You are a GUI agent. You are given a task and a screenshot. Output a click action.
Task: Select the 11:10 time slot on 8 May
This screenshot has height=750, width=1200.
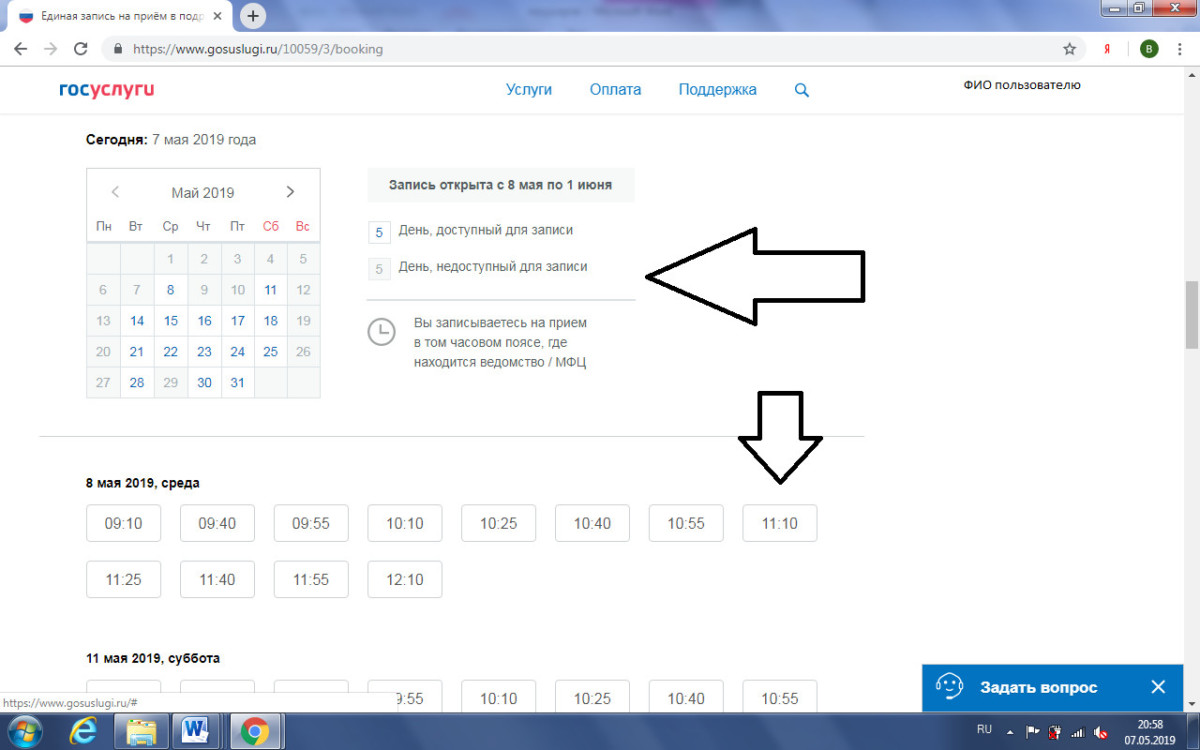pos(779,523)
